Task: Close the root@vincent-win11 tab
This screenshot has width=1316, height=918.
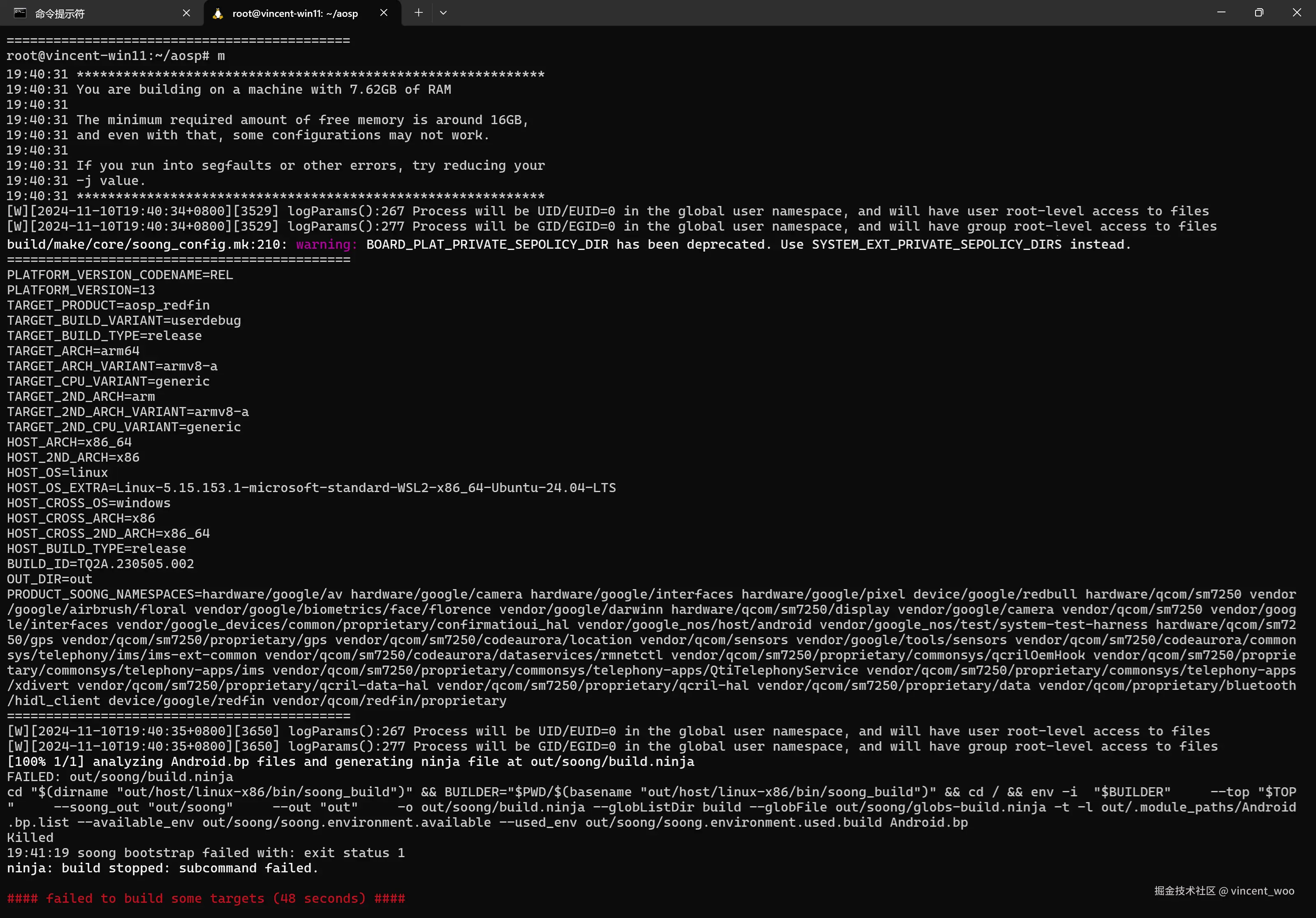Action: (383, 13)
